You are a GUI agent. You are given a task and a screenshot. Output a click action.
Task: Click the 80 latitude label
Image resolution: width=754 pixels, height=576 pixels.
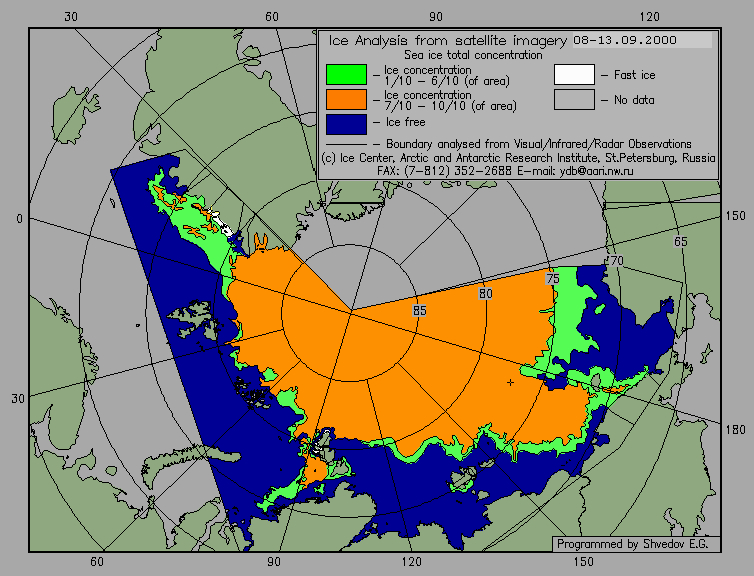[x=486, y=294]
